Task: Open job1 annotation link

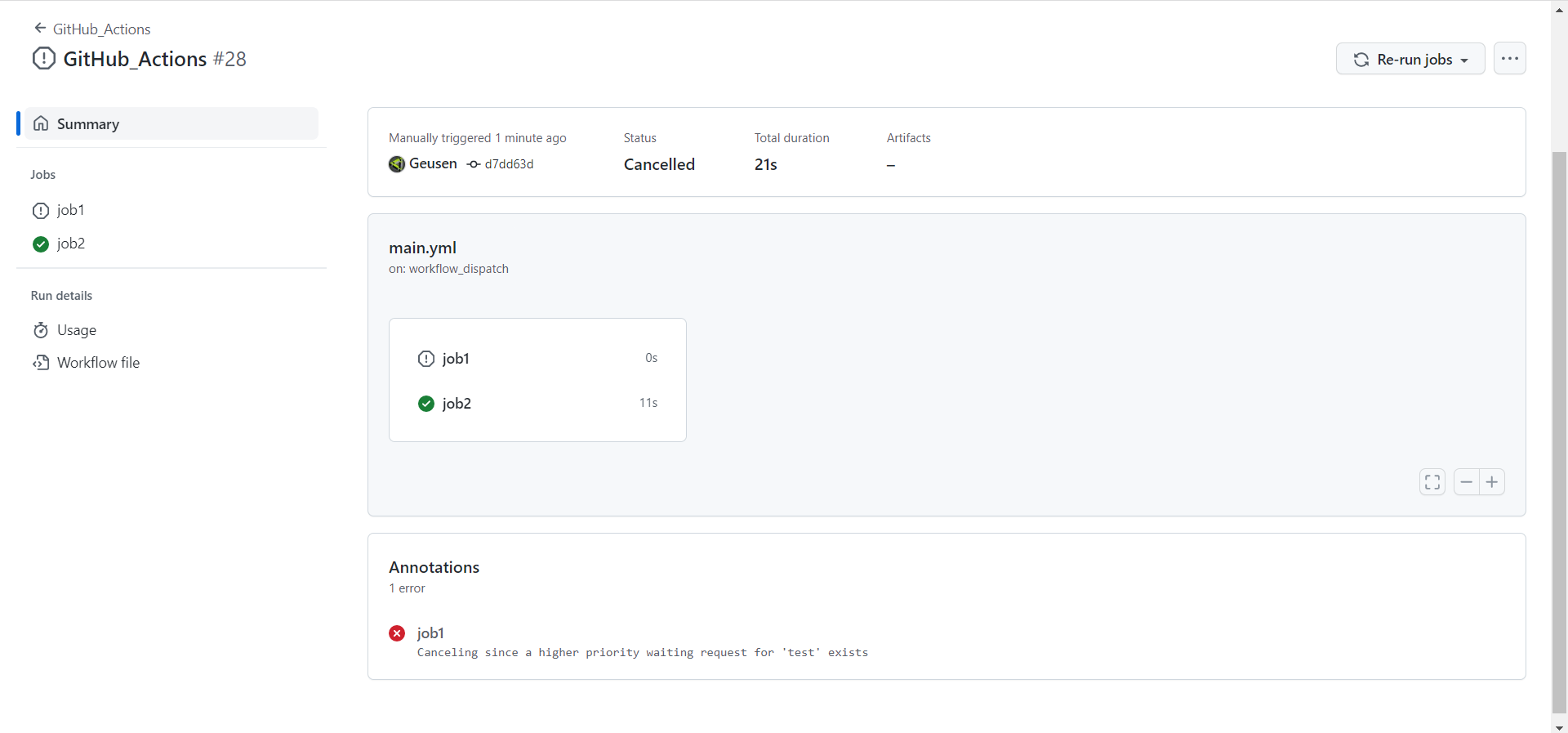Action: (x=430, y=633)
